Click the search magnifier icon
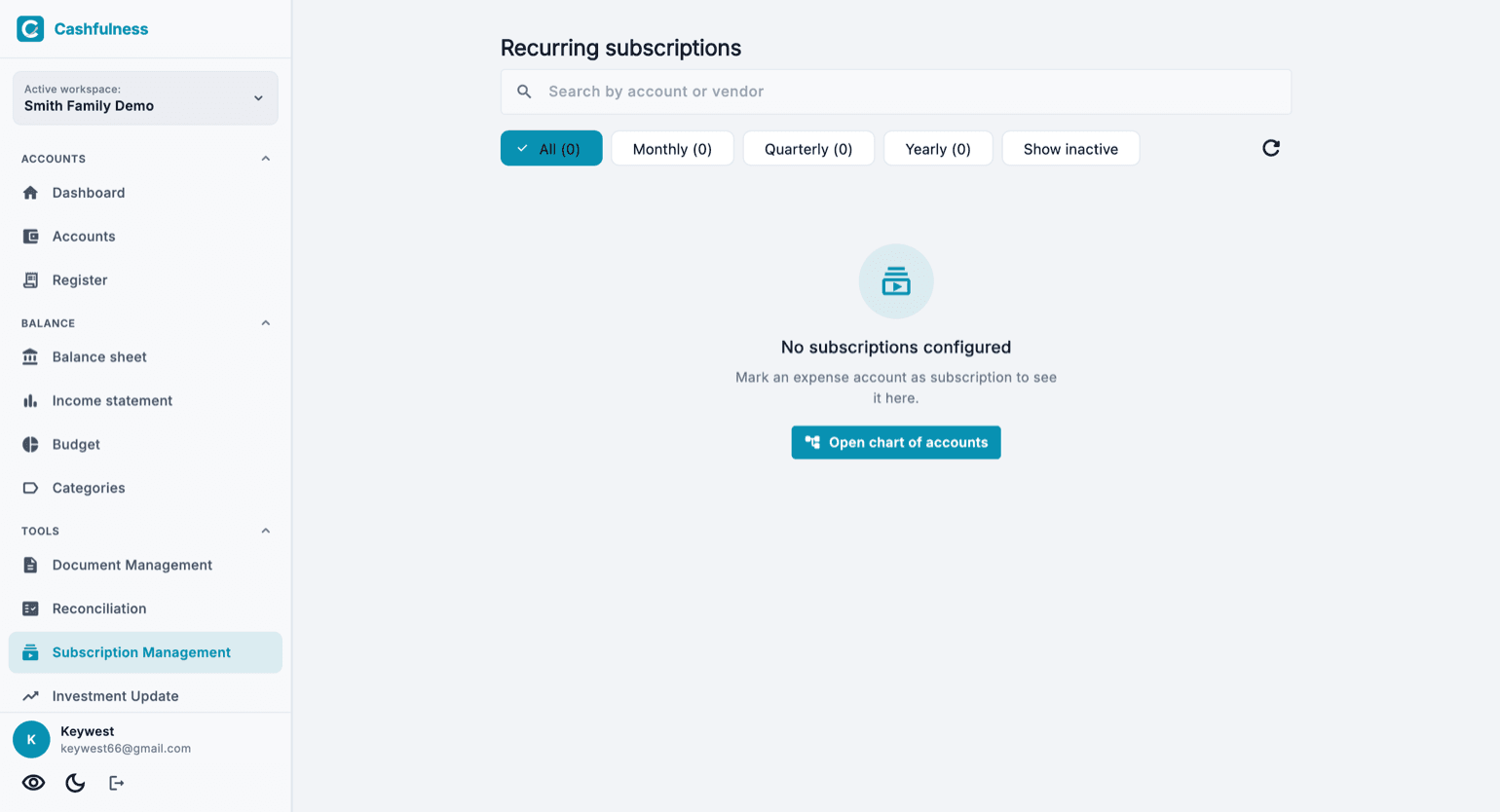 click(524, 92)
